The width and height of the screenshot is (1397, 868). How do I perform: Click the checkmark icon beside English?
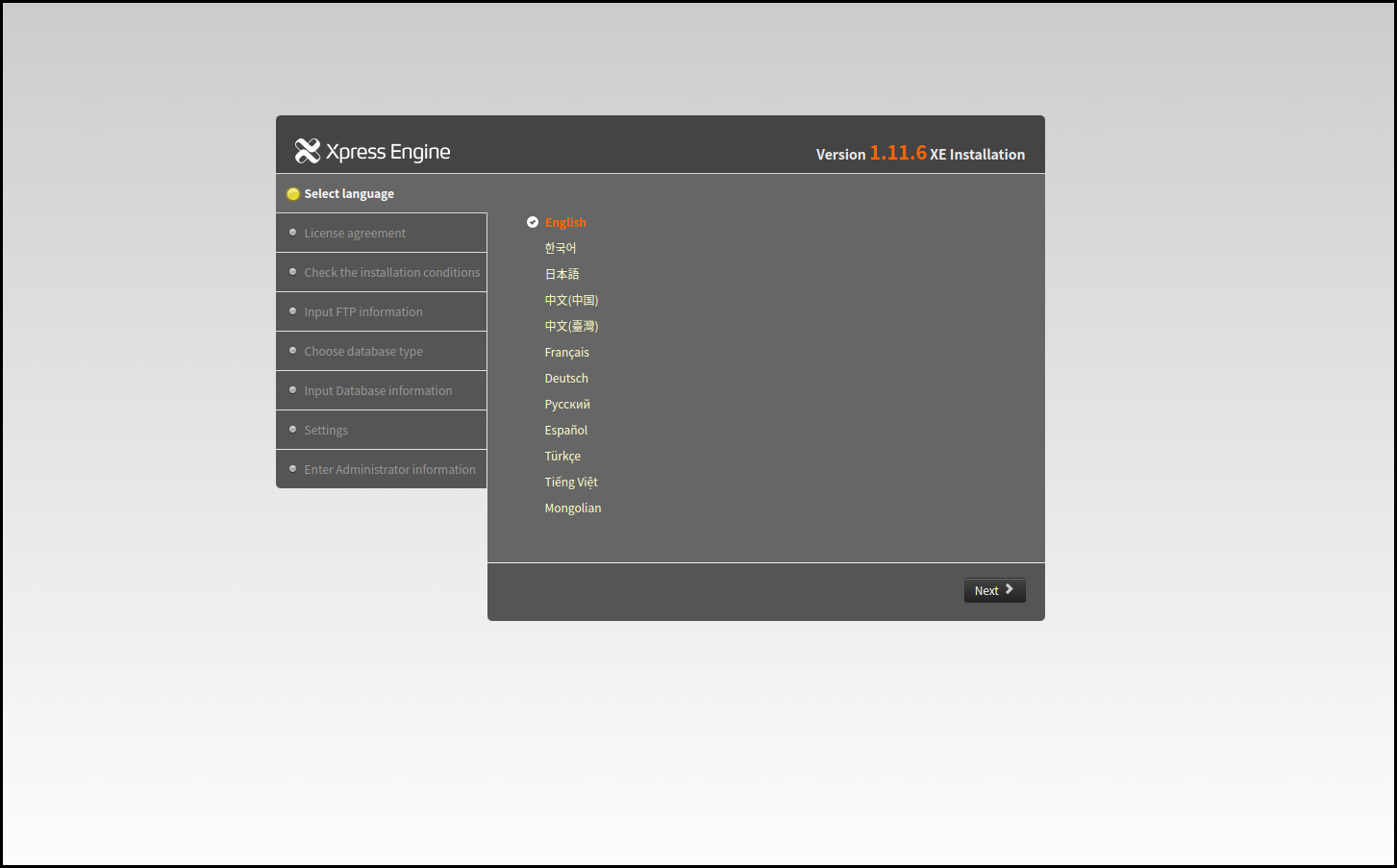533,222
